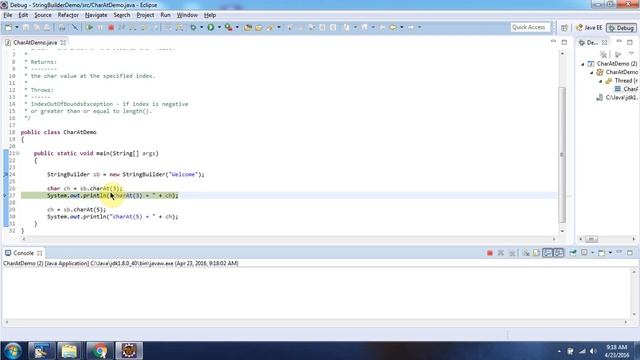Collapse the main method fold marker at line 21
Screen dimensions: 640x360
[18, 153]
